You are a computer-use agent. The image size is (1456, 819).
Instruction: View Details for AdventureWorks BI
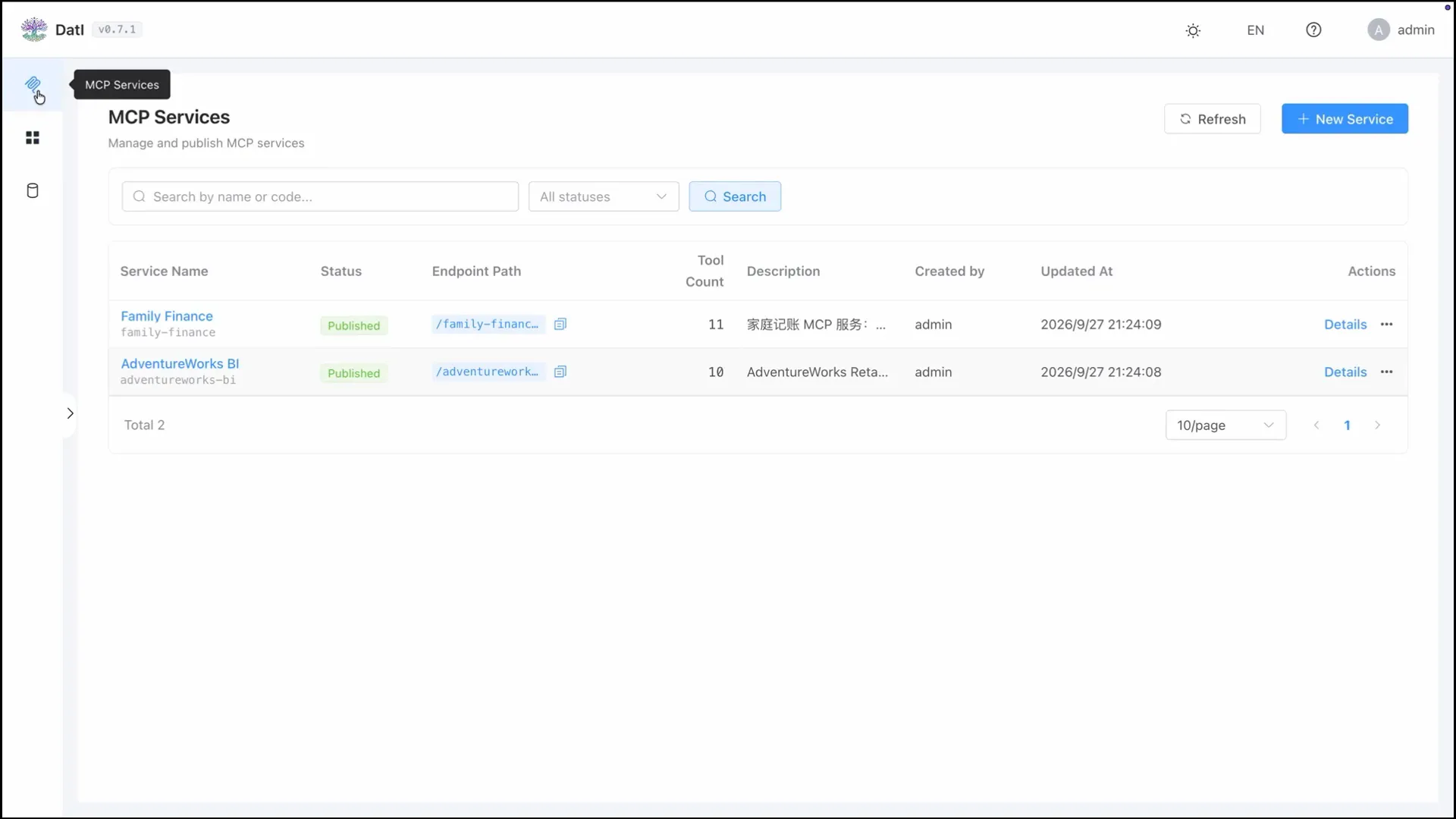coord(1345,372)
